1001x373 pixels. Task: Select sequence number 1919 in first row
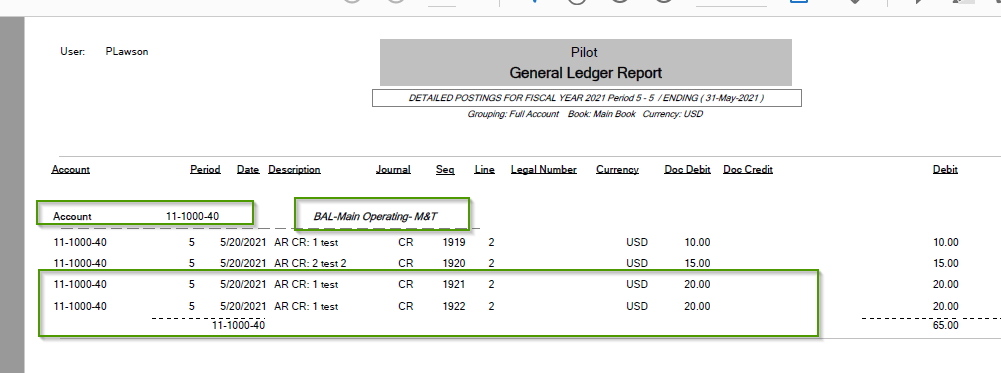coord(454,243)
